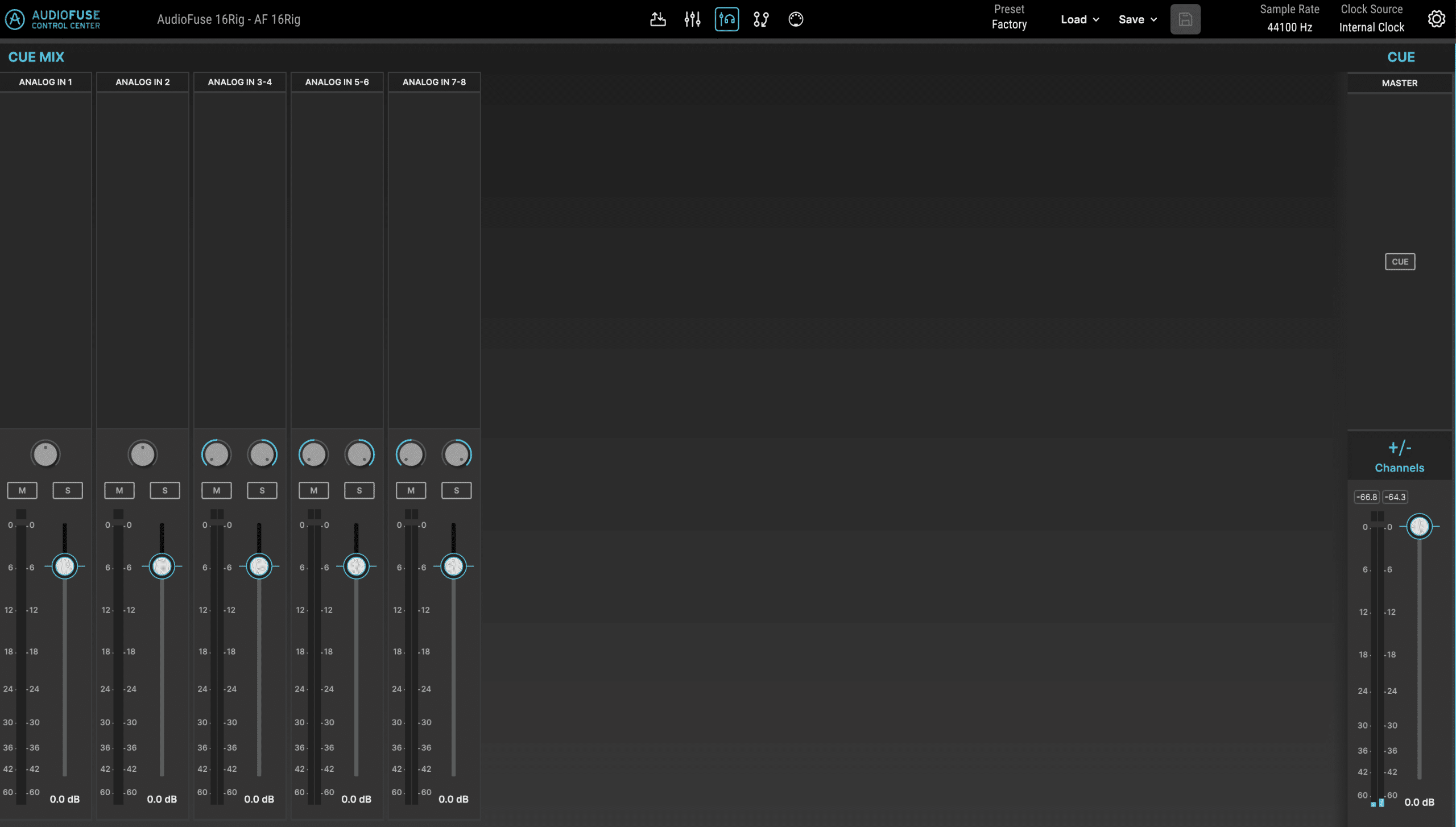Solo the Analog In 7-8 channel

coord(457,490)
